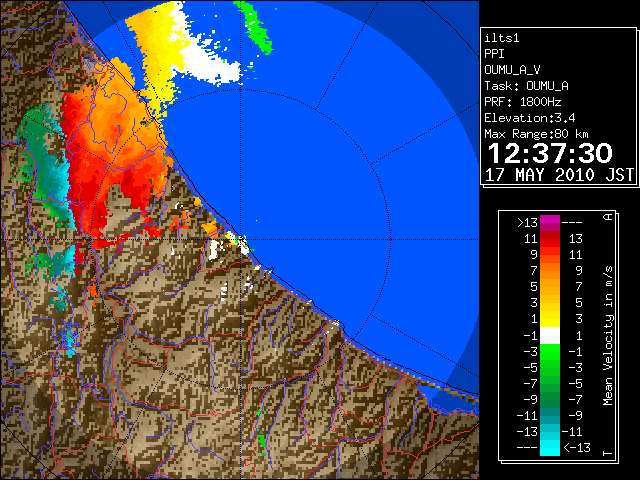Click the date '17 MAY 2010 JST'

560,175
